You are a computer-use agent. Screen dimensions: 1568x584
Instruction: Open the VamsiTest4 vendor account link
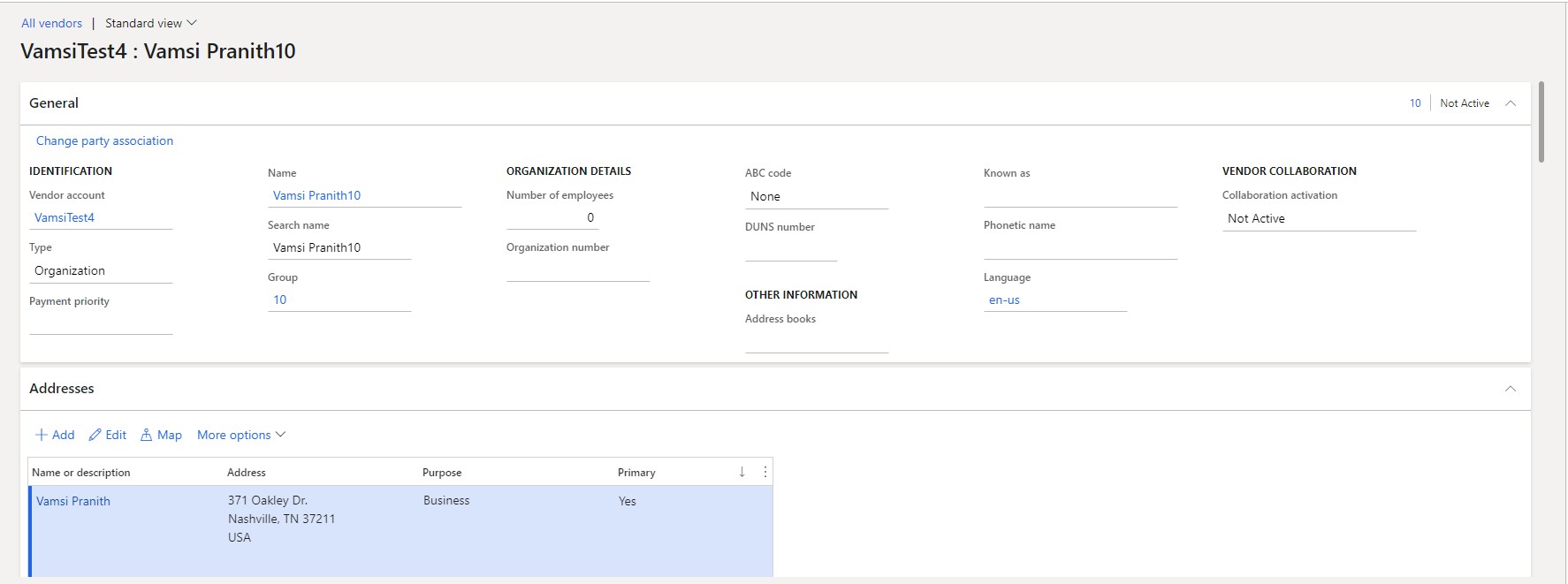coord(65,217)
